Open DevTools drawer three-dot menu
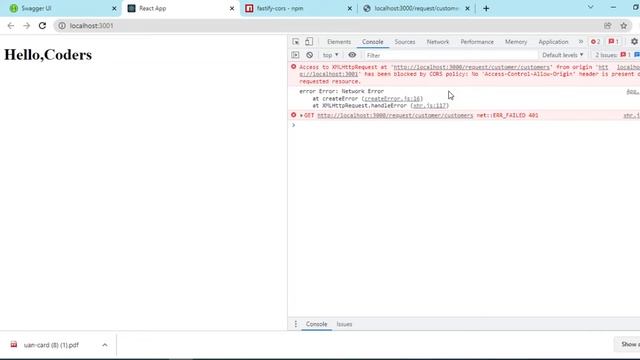The image size is (640, 360). [x=296, y=324]
